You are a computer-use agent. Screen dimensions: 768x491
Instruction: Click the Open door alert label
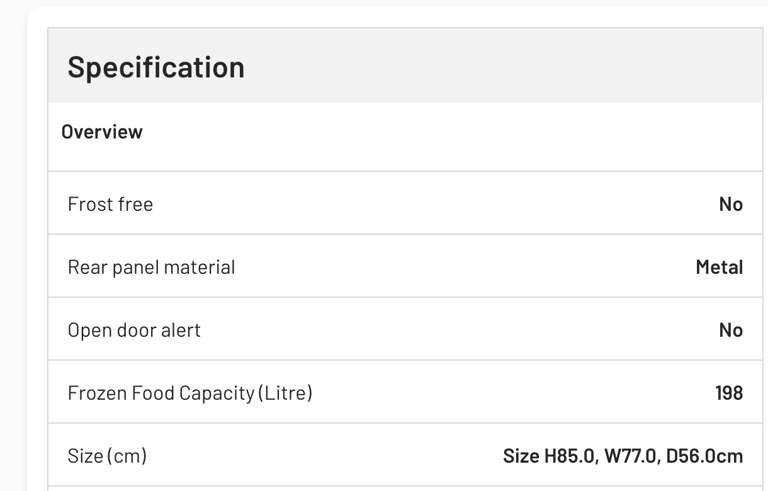tap(134, 330)
